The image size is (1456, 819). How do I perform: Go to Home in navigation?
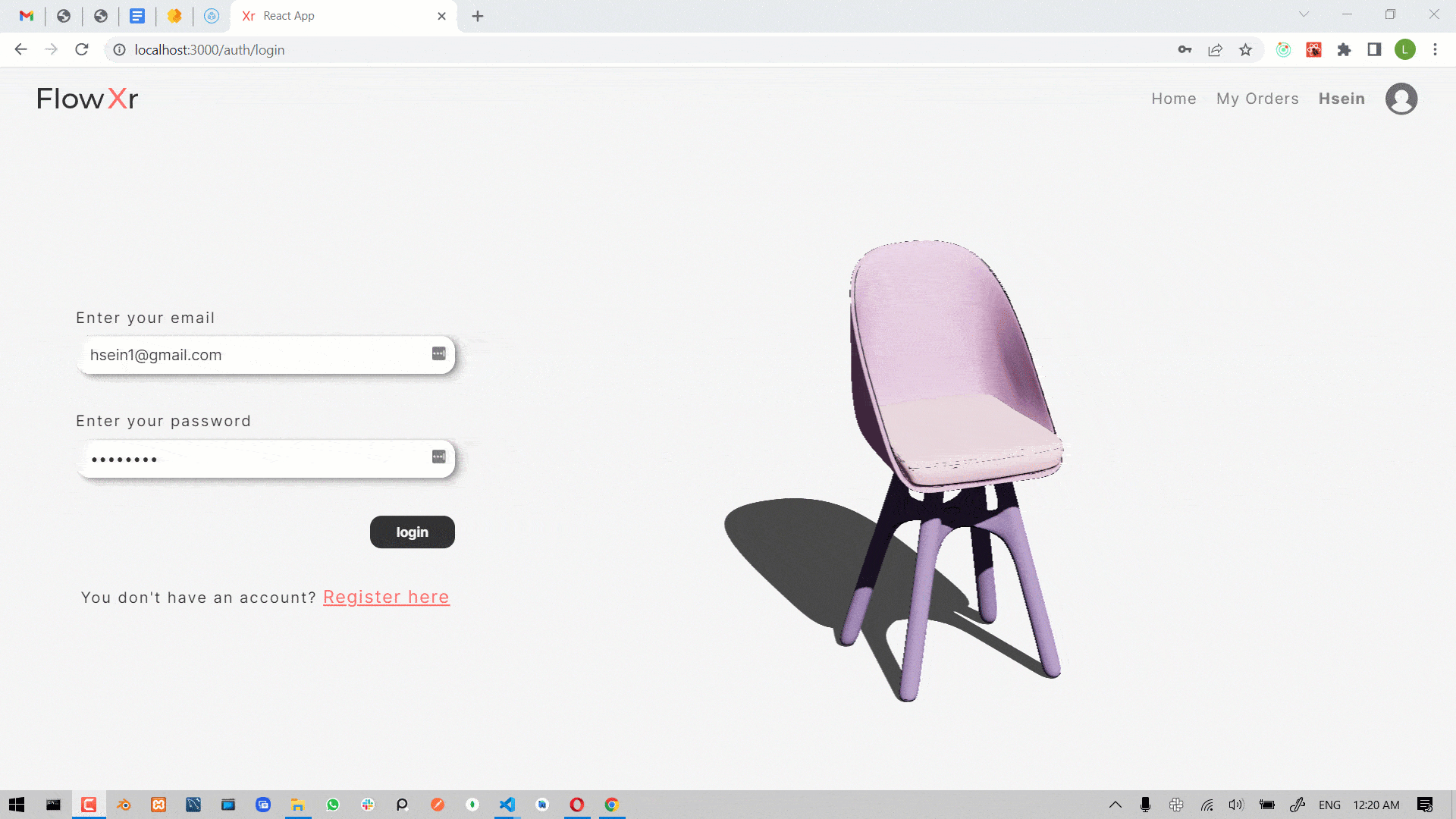[x=1173, y=99]
